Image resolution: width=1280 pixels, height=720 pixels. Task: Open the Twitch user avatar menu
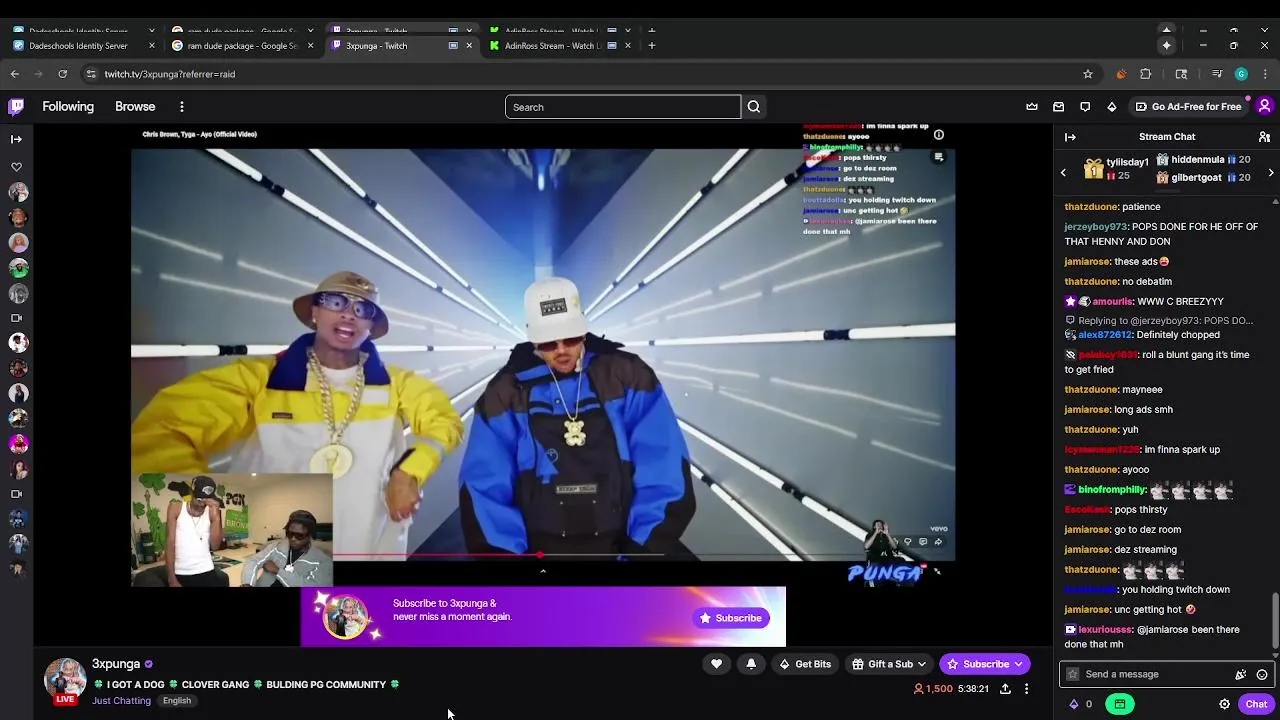(1265, 106)
